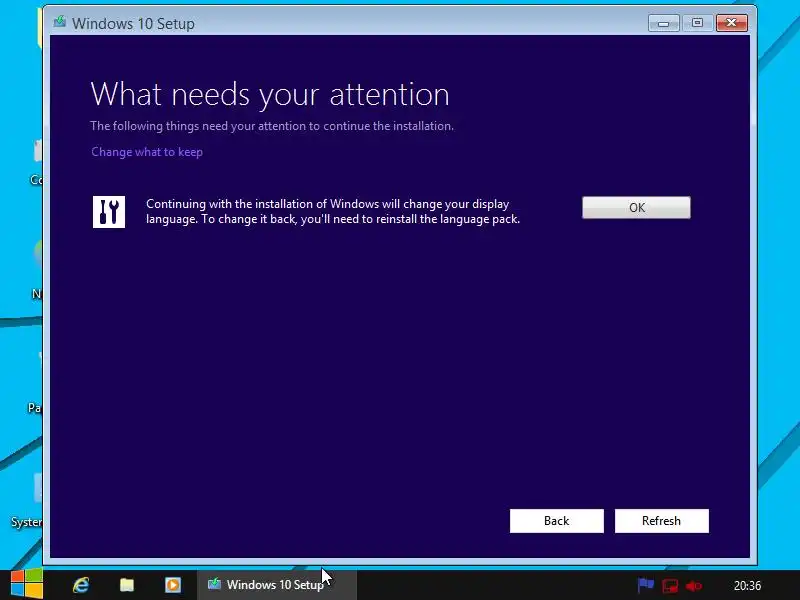Click 'The following things need your attention' subtitle
This screenshot has width=800, height=600.
272,126
